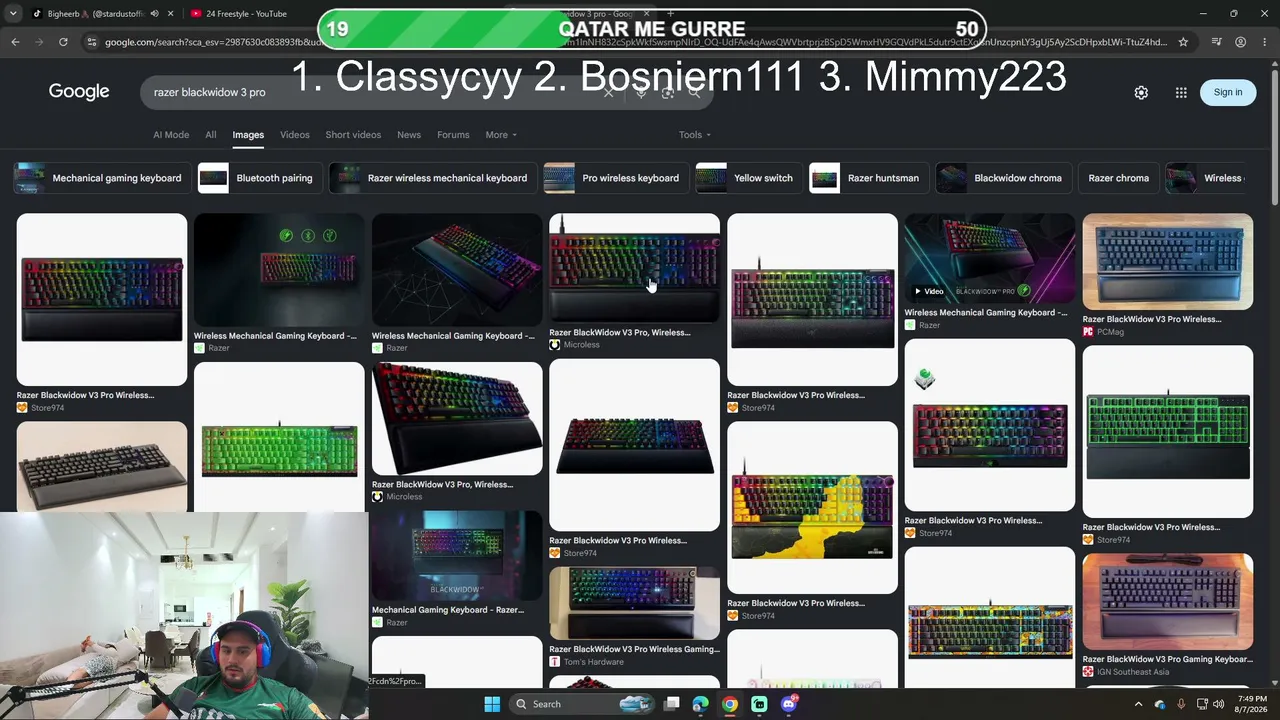
Task: Open the Windows Start menu
Action: [492, 704]
